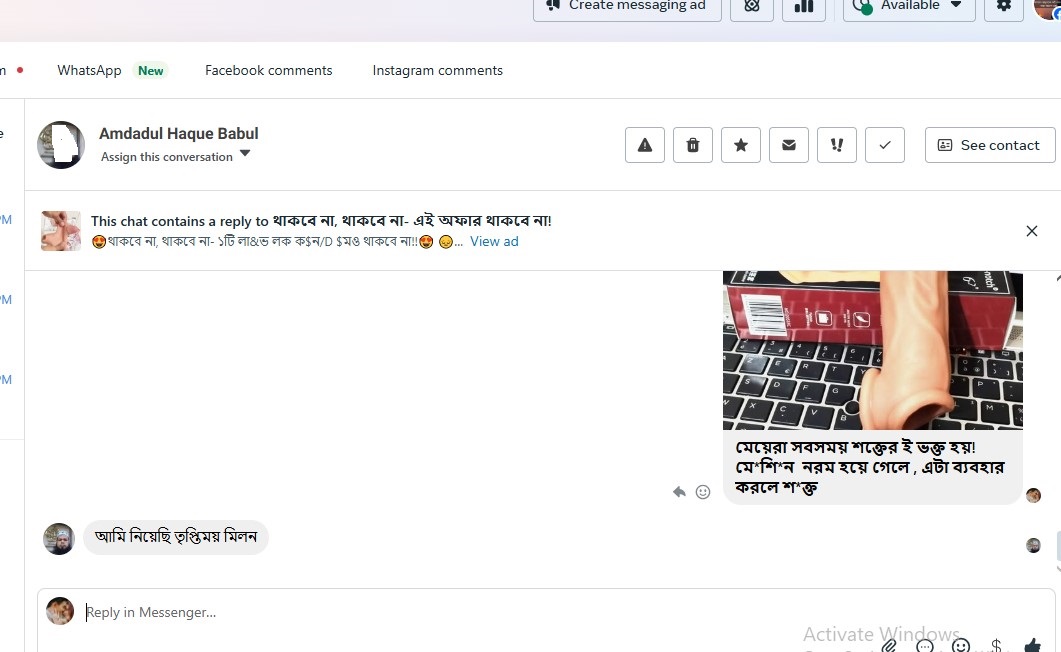Open the Insights bar chart icon
The width and height of the screenshot is (1061, 652).
click(803, 7)
